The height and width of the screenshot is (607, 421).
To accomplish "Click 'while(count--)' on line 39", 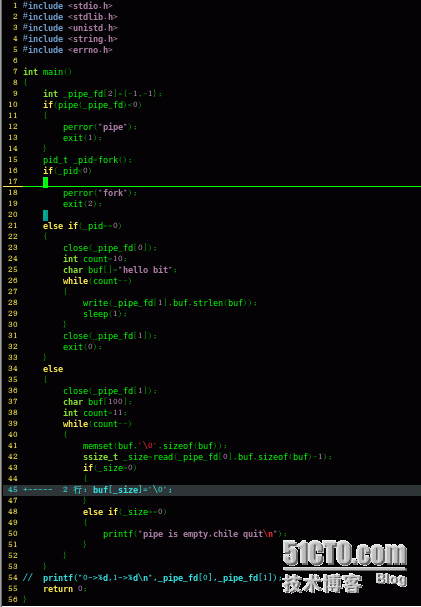I will pos(98,424).
